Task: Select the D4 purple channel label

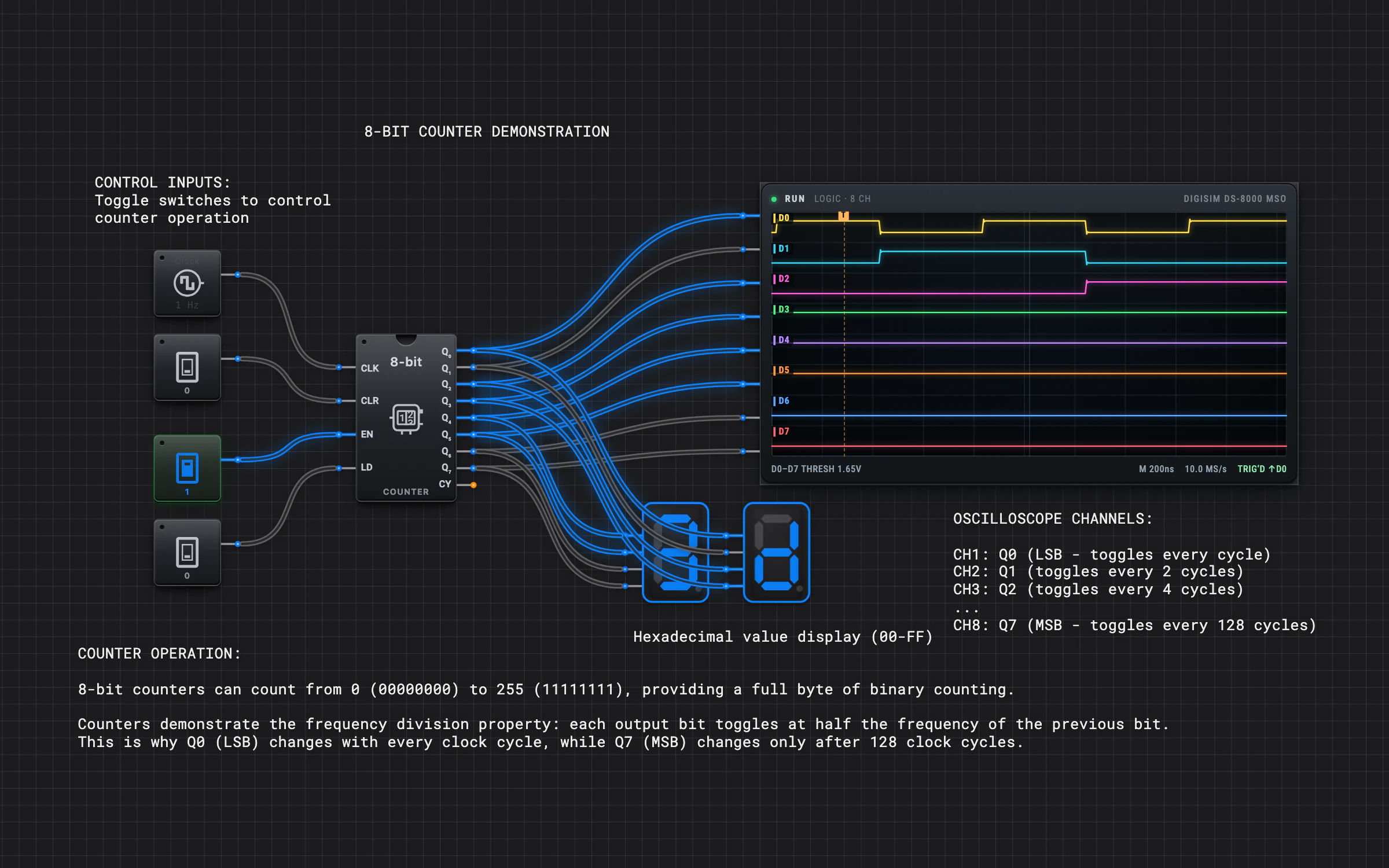Action: point(781,340)
